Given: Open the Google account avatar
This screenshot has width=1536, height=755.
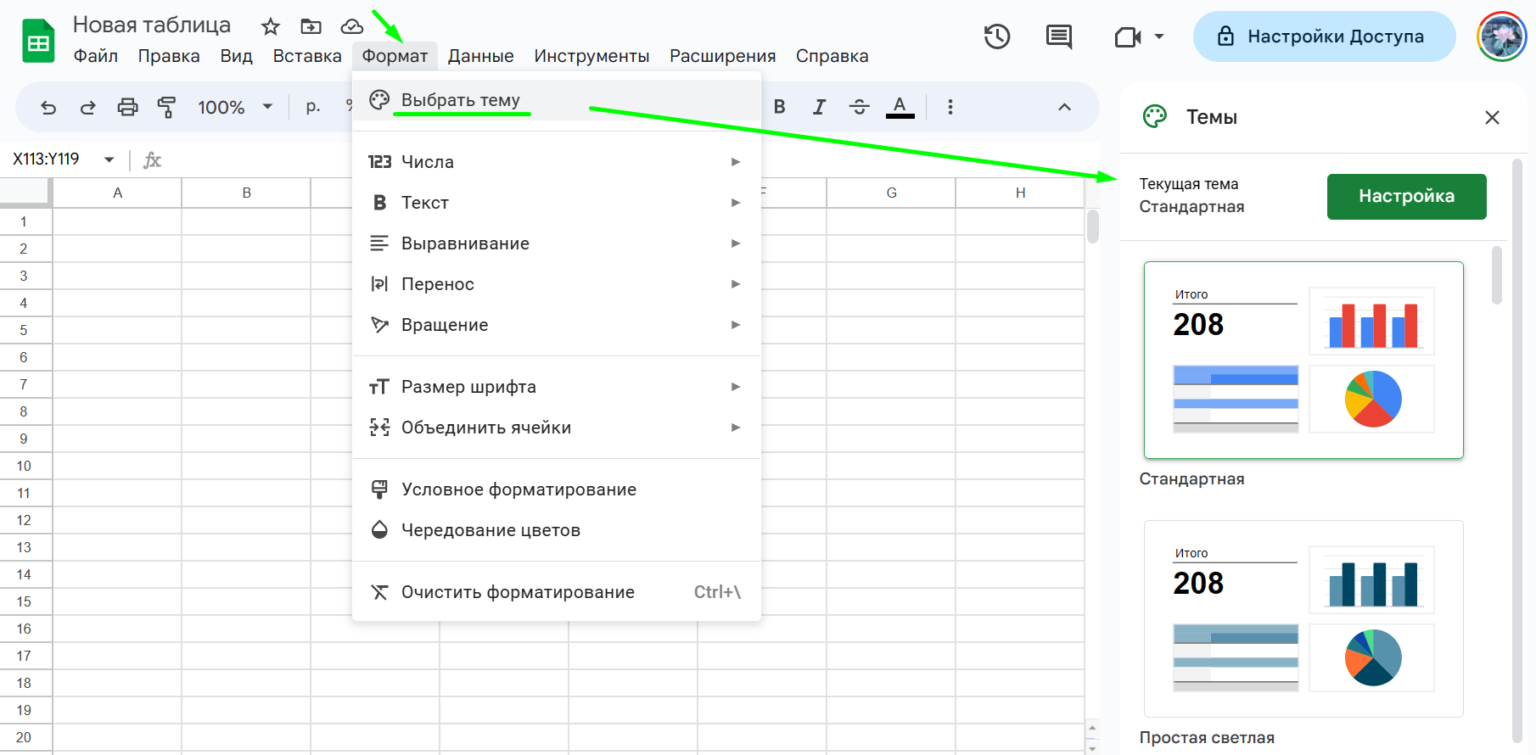Looking at the screenshot, I should pyautogui.click(x=1500, y=37).
